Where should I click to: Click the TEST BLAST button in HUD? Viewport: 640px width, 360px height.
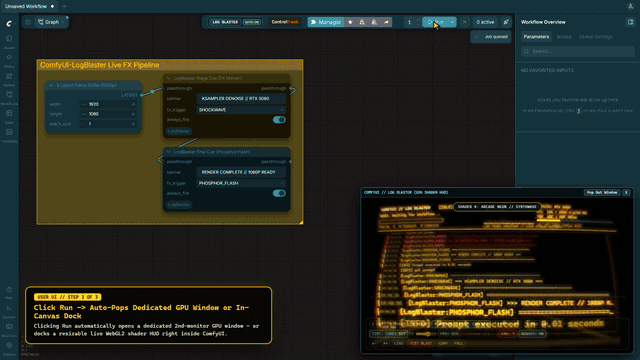(421, 344)
